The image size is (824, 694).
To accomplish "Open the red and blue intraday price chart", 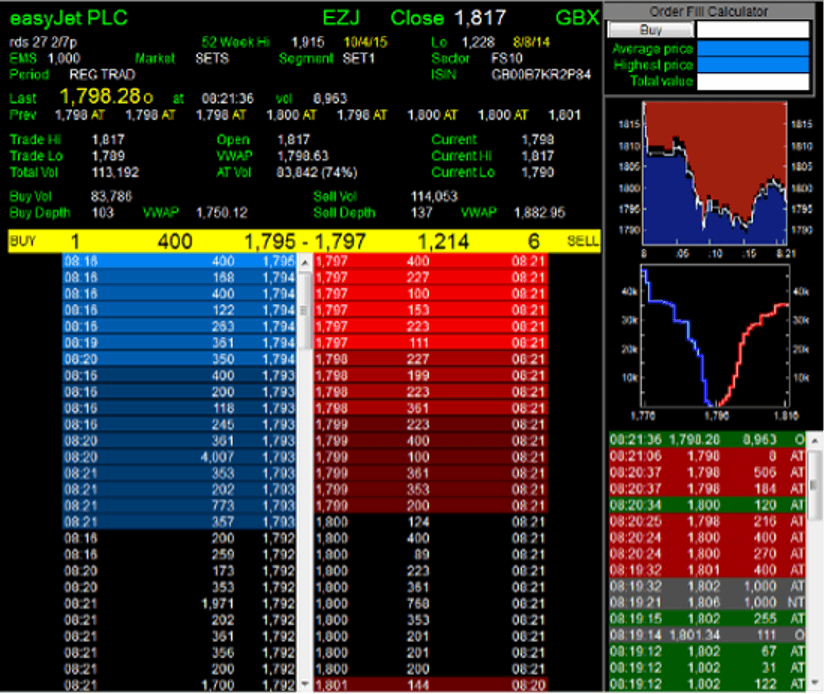I will tap(714, 175).
